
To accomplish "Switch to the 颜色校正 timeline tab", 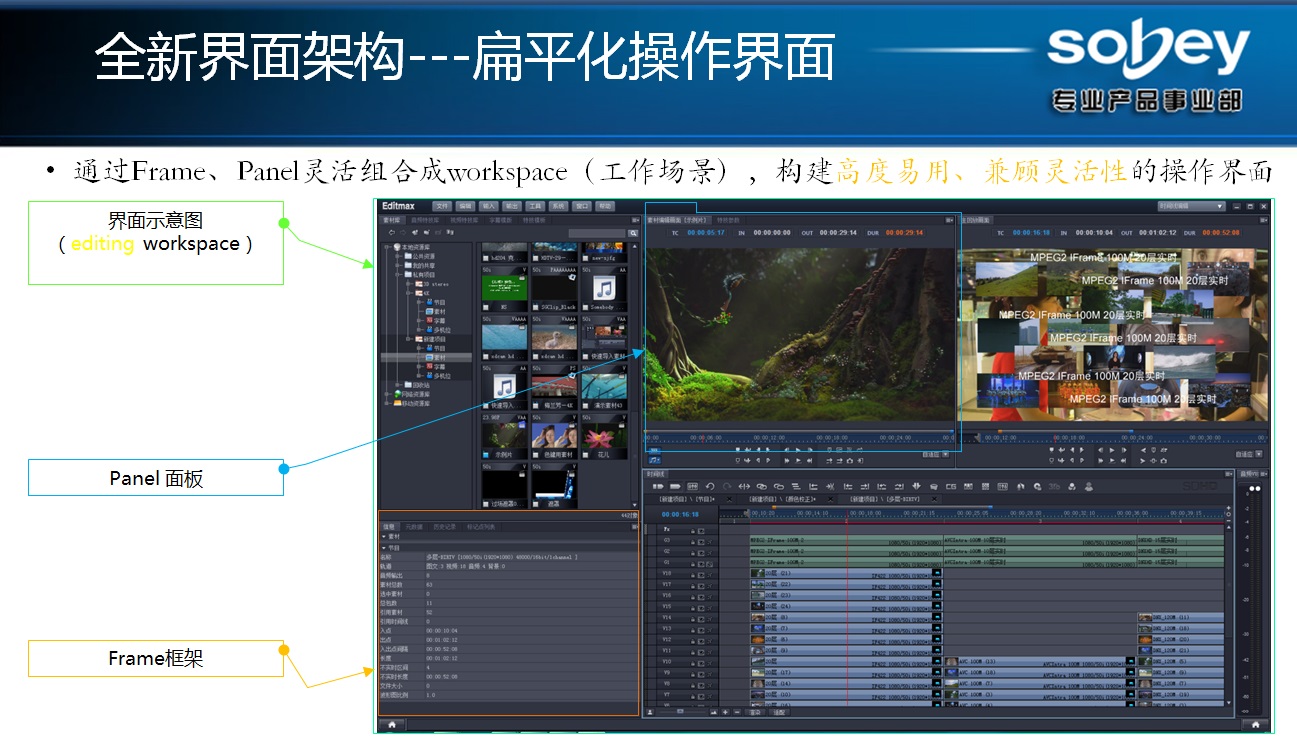I will tap(782, 499).
